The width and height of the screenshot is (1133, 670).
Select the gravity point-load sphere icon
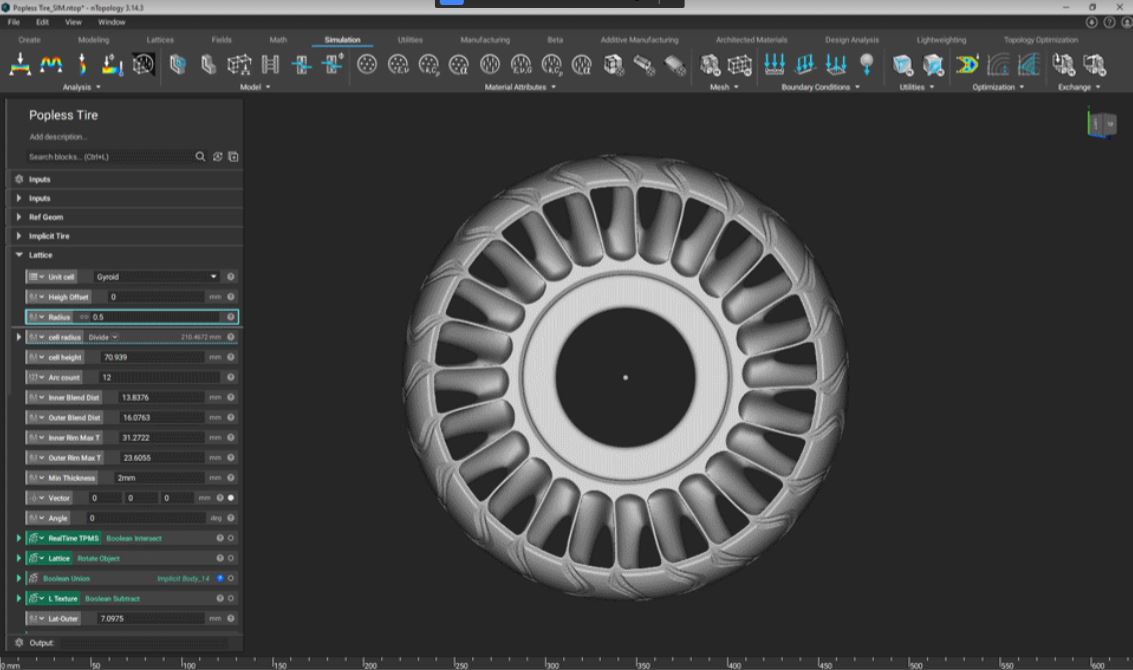coord(866,65)
